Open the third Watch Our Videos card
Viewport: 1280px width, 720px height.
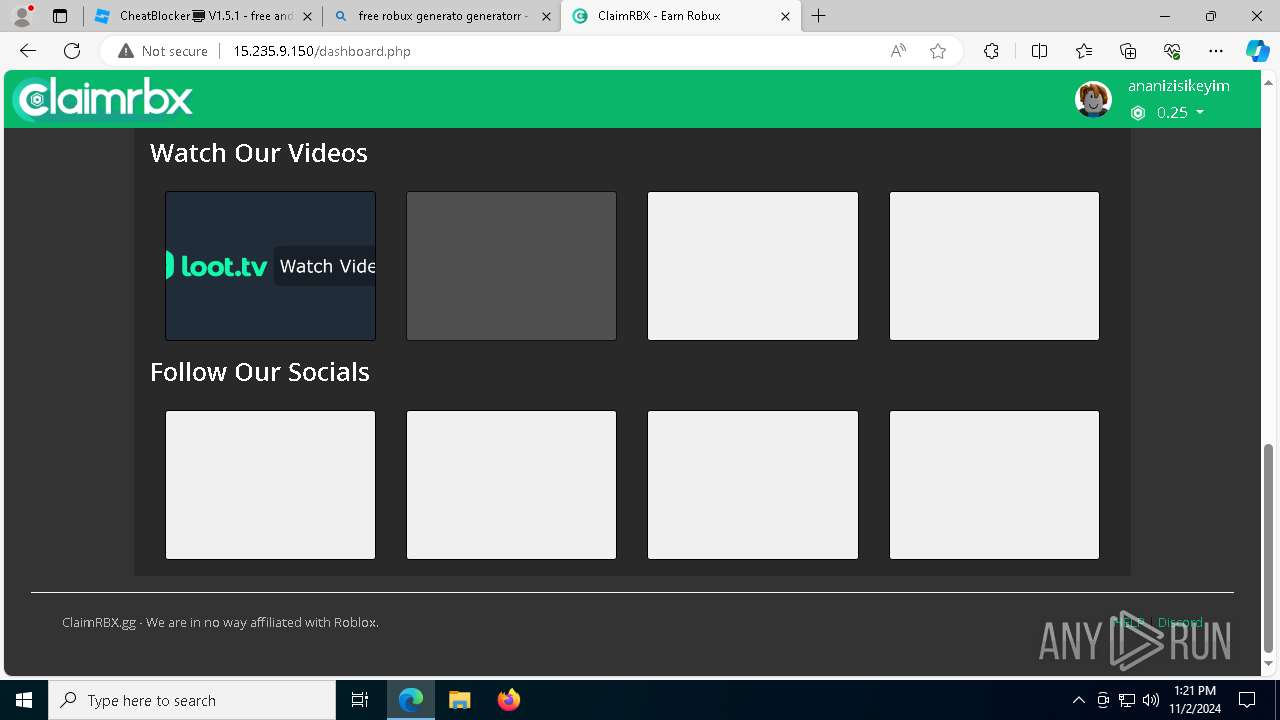point(753,266)
